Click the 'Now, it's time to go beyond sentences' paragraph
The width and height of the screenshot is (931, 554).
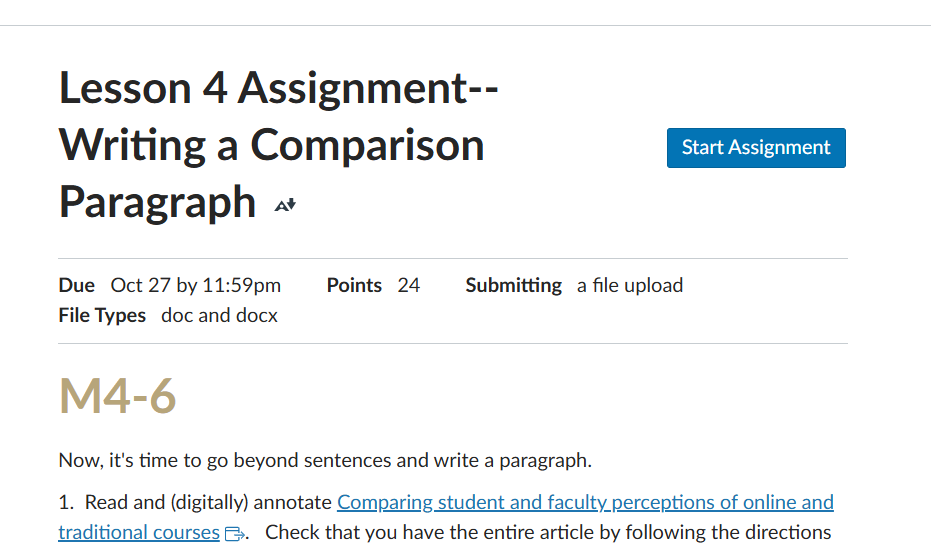pos(325,461)
